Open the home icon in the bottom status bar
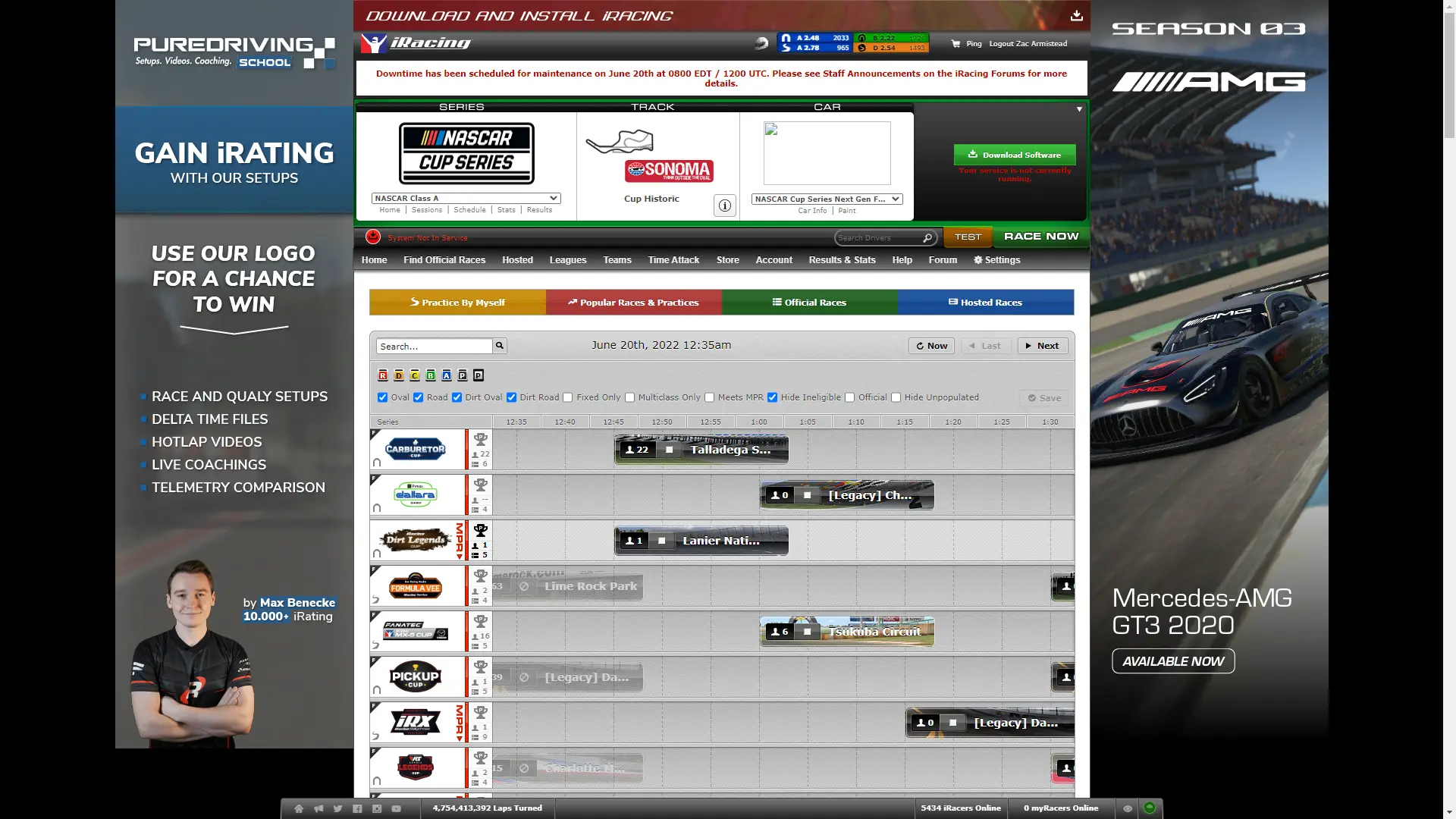Image resolution: width=1456 pixels, height=819 pixels. (299, 808)
